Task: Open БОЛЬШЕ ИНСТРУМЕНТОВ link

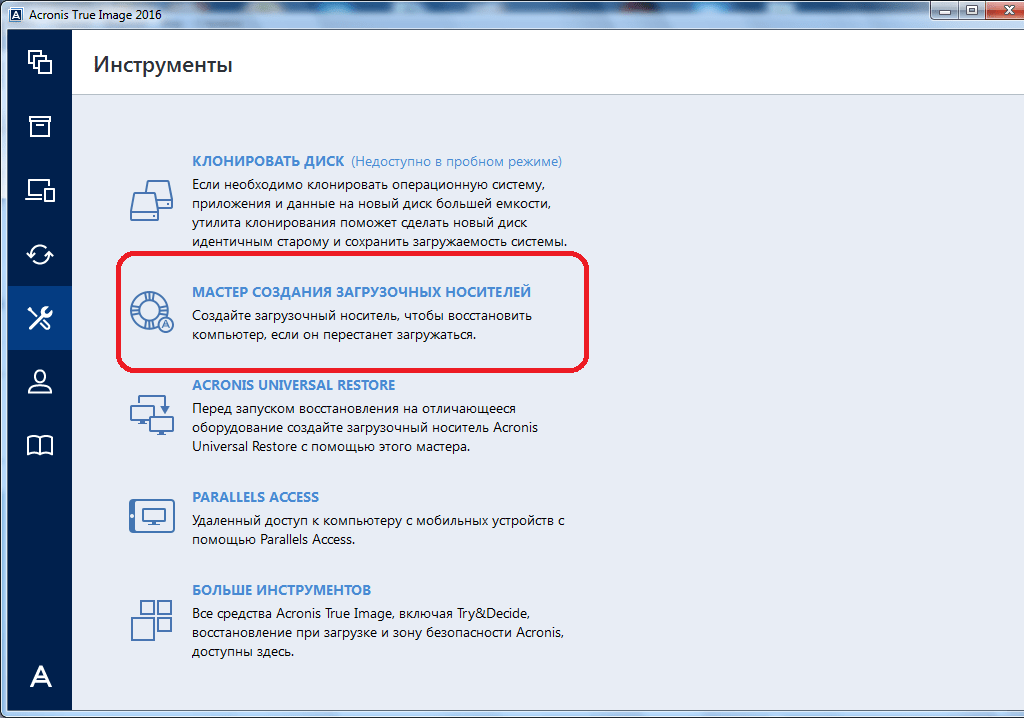Action: click(281, 590)
